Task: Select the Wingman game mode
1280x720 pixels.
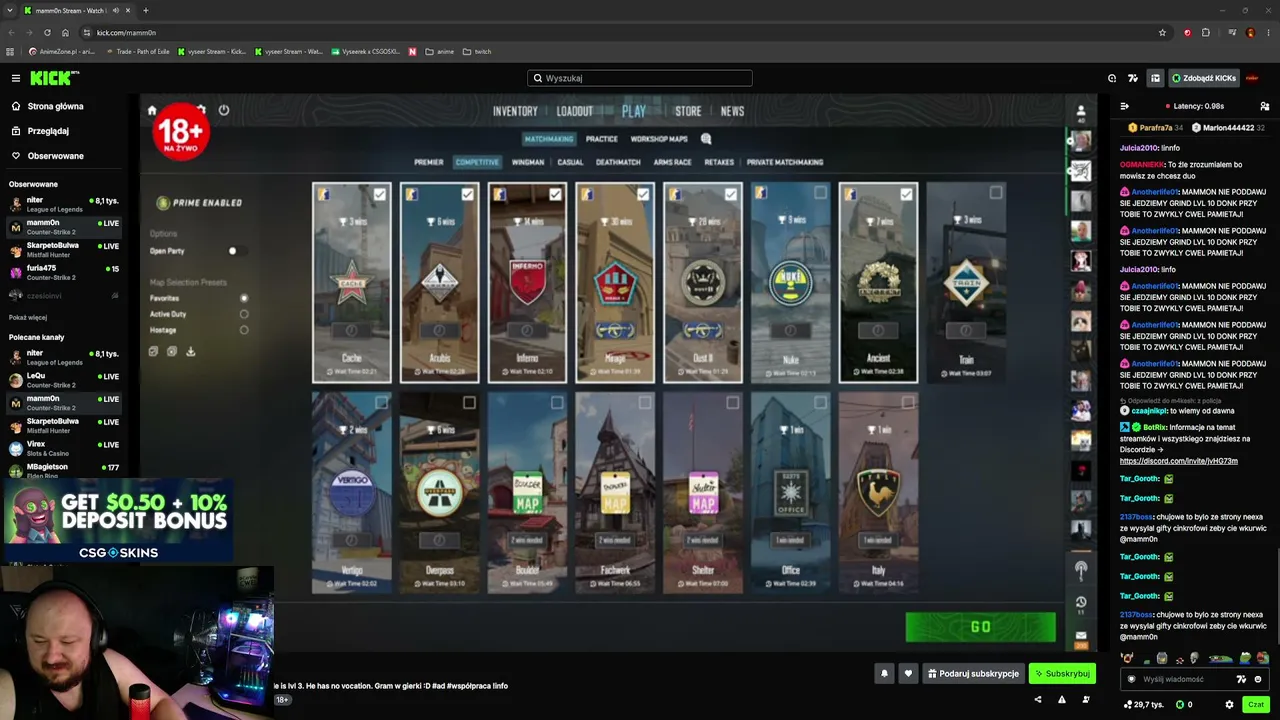Action: [x=528, y=162]
